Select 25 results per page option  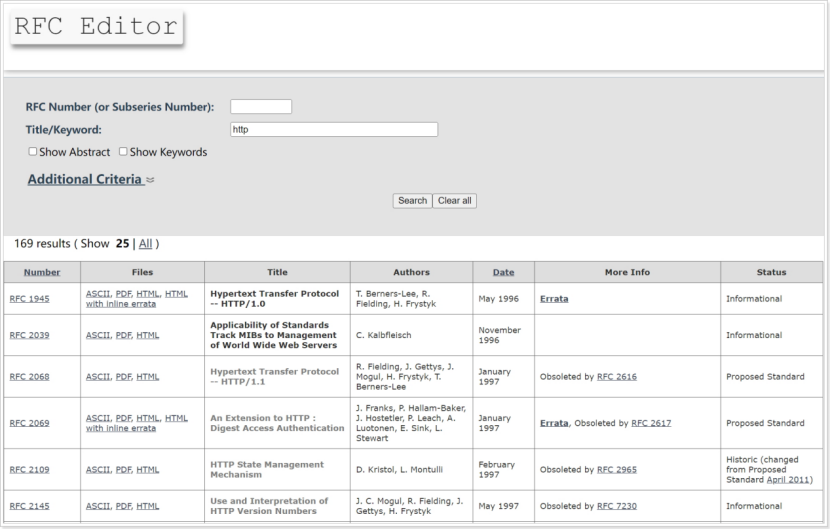click(122, 244)
